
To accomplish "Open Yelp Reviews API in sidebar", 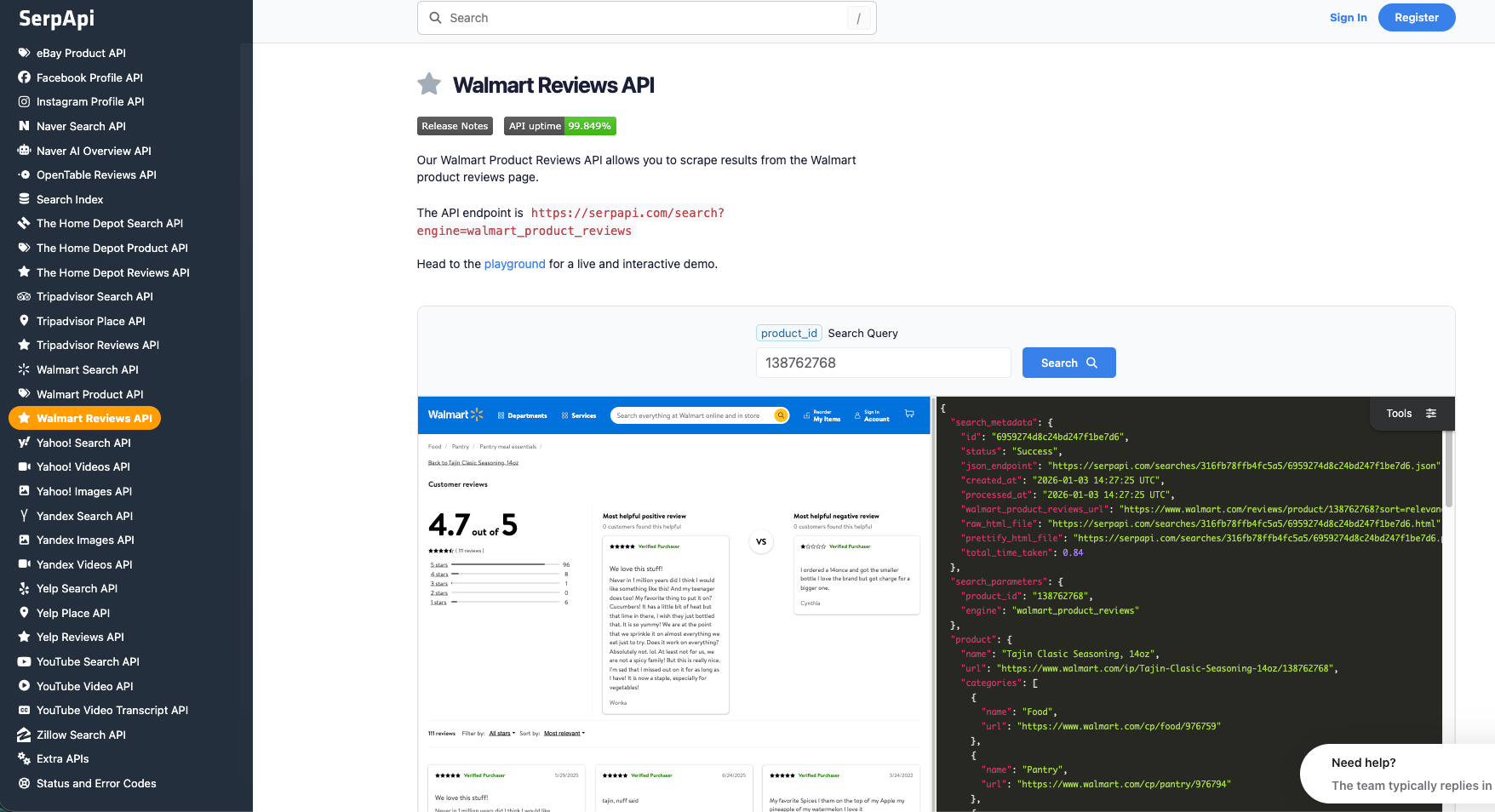I will (x=80, y=637).
